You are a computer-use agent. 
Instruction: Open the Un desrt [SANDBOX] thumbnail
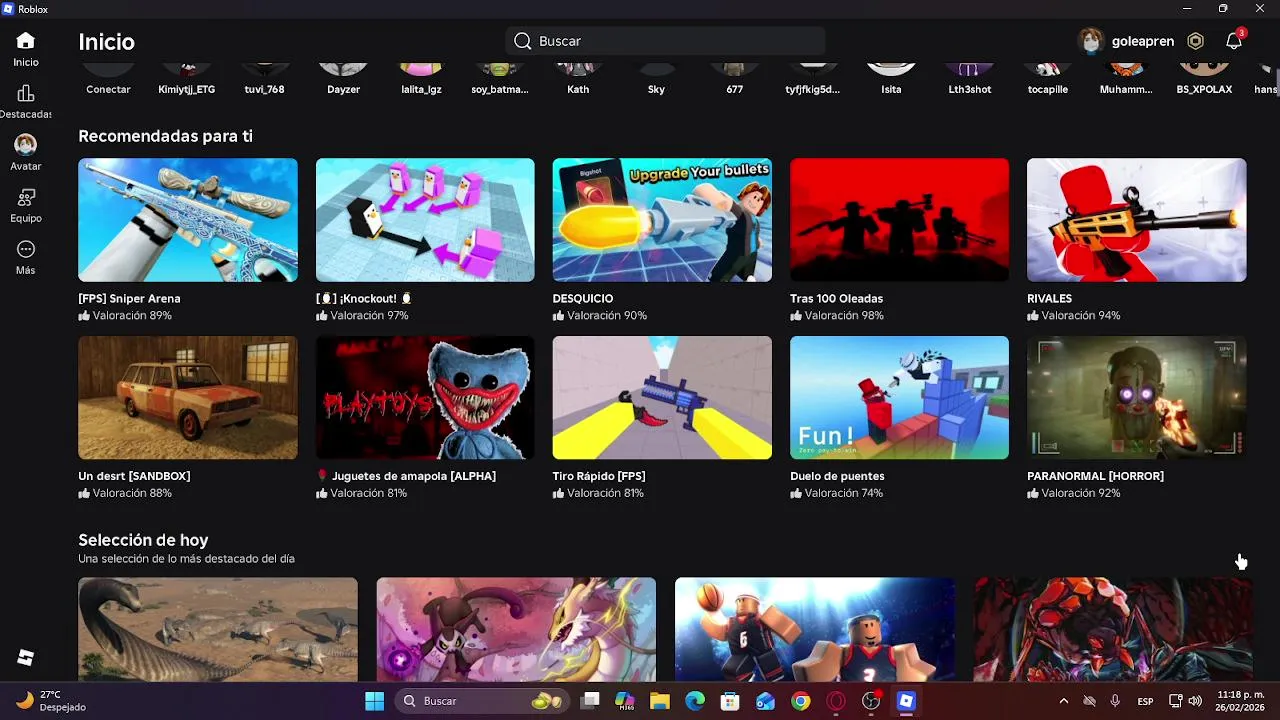(x=188, y=398)
